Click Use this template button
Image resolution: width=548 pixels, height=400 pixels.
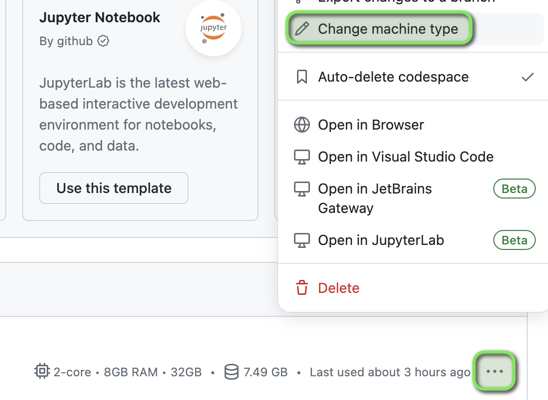(x=114, y=188)
